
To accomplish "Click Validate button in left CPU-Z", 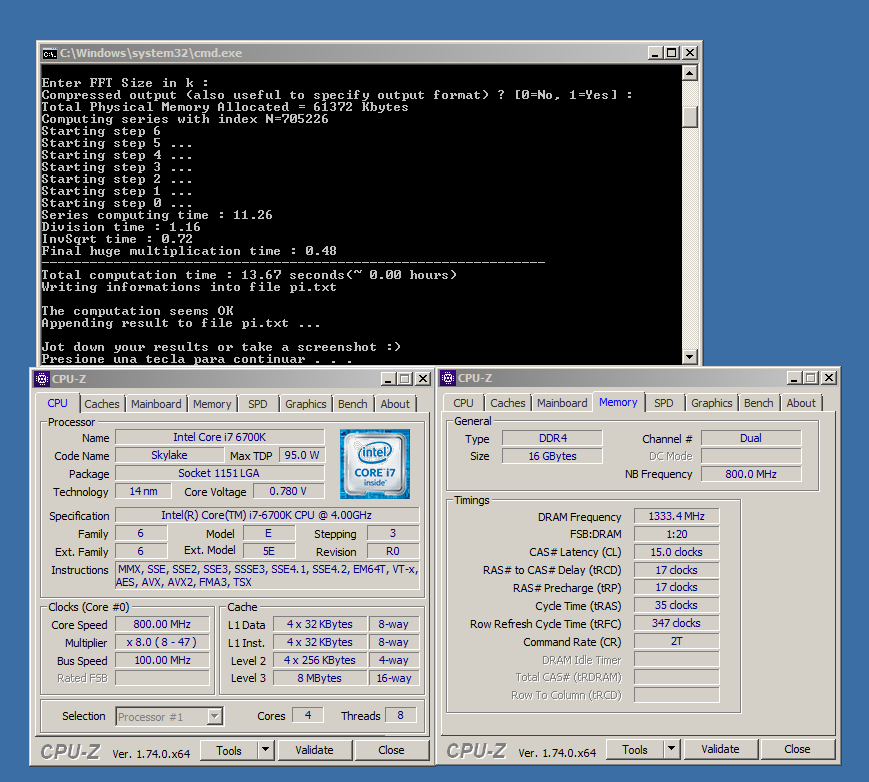I will (314, 750).
